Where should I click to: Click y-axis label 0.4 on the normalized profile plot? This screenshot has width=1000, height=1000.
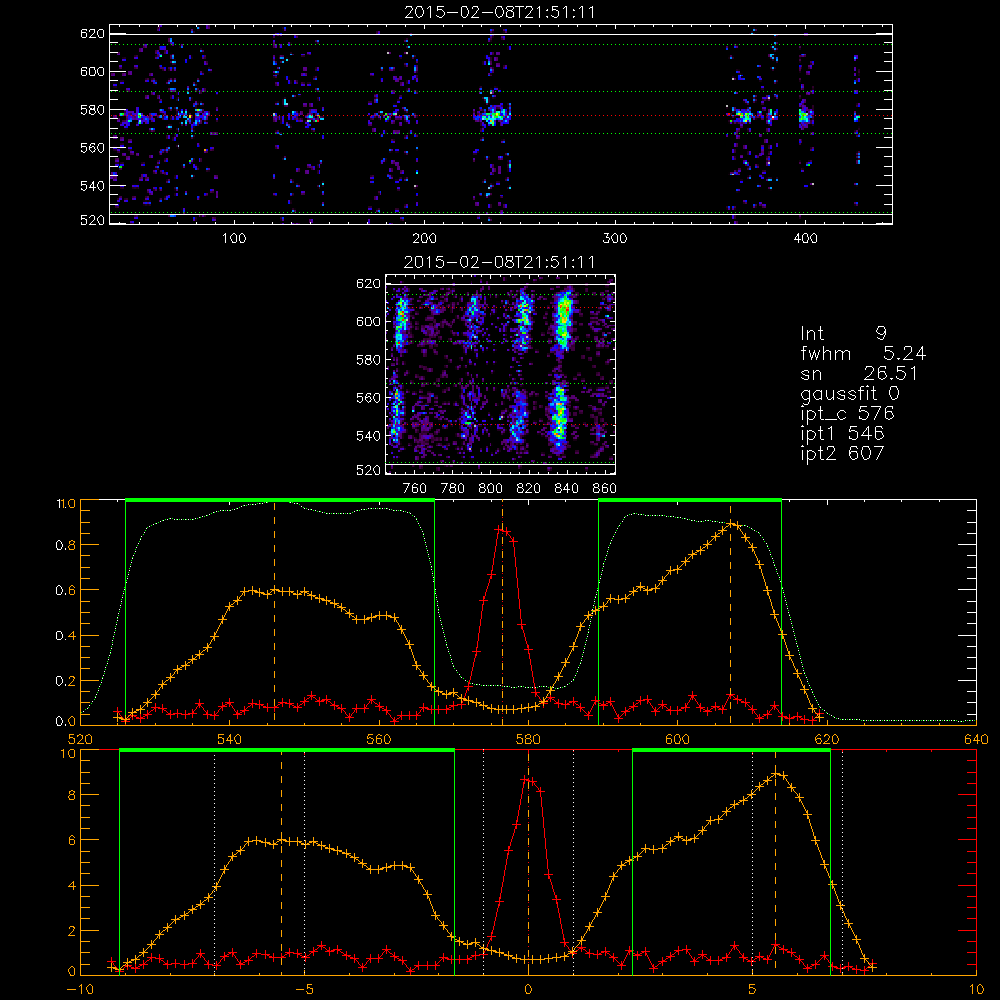pyautogui.click(x=66, y=636)
